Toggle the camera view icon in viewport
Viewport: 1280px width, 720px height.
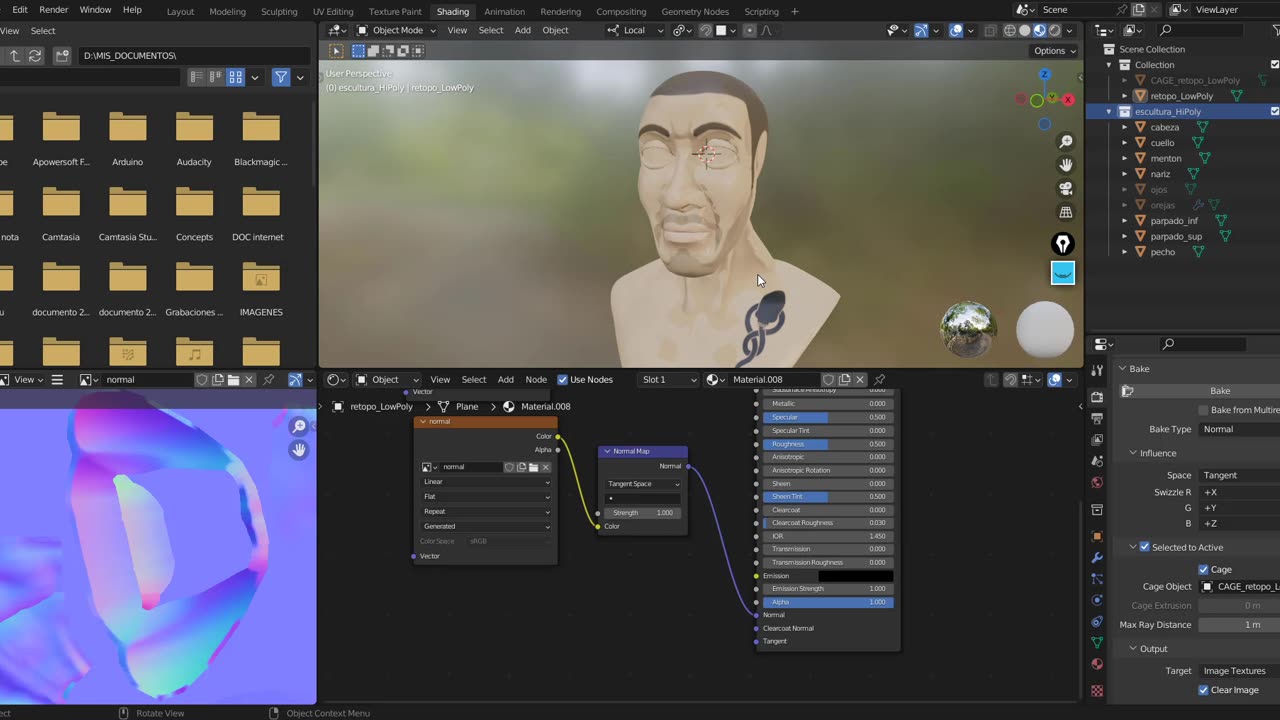tap(1066, 188)
